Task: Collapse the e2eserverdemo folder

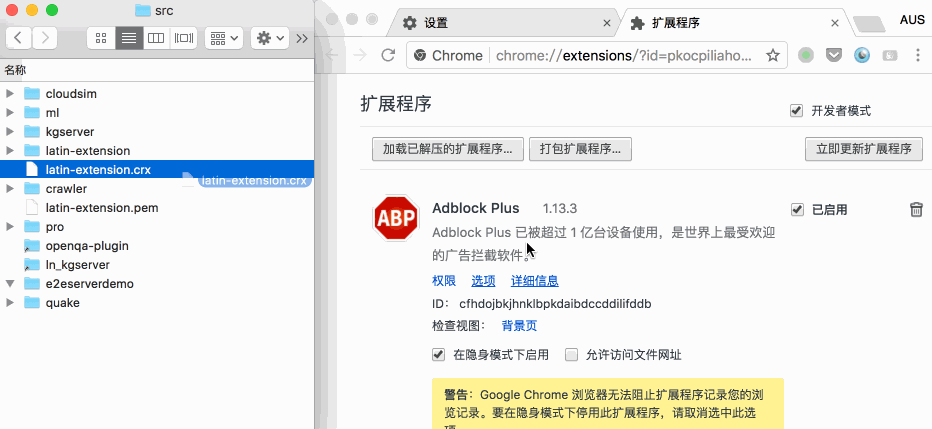Action: (x=9, y=284)
